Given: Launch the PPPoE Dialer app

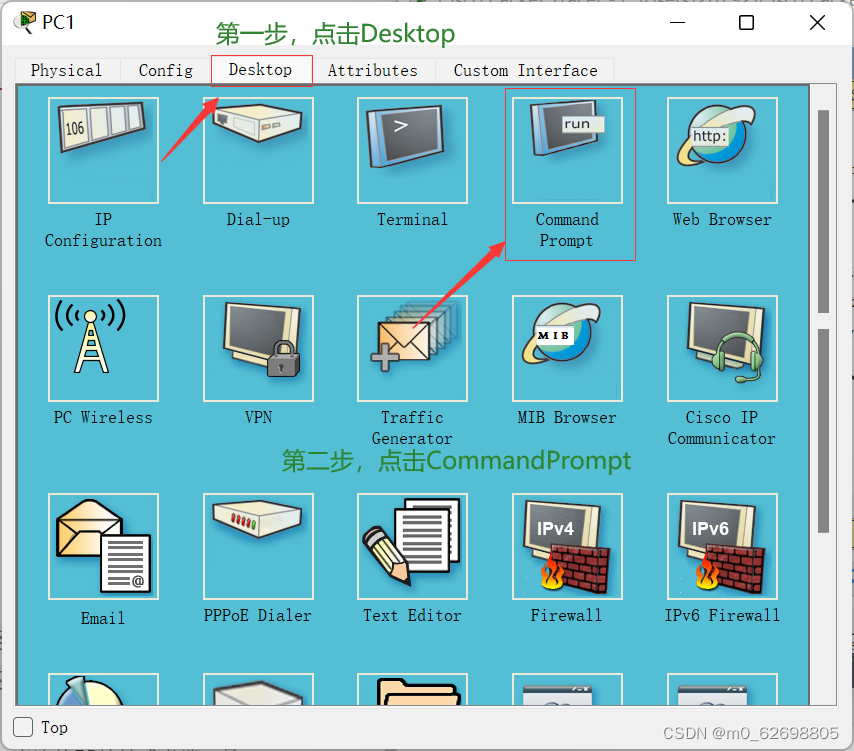Looking at the screenshot, I should [x=258, y=546].
